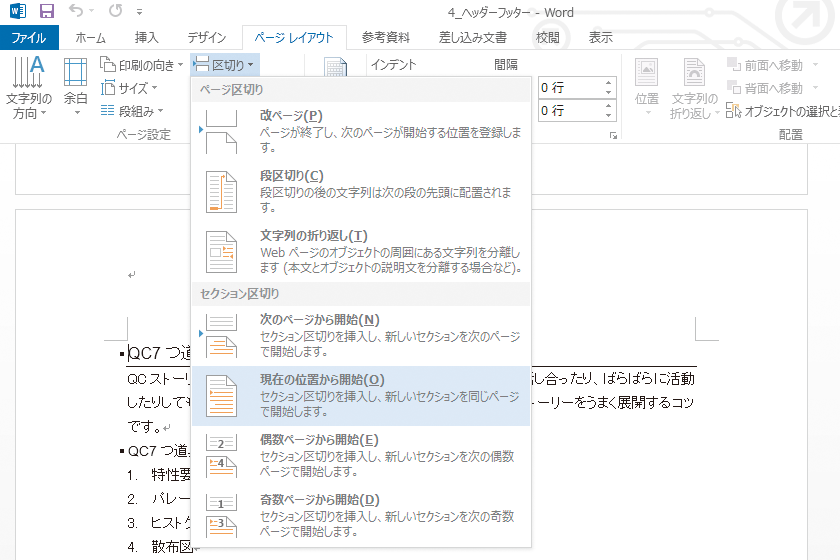Click 背面へ移動 send backward
Image resolution: width=840 pixels, height=560 pixels.
click(x=765, y=88)
